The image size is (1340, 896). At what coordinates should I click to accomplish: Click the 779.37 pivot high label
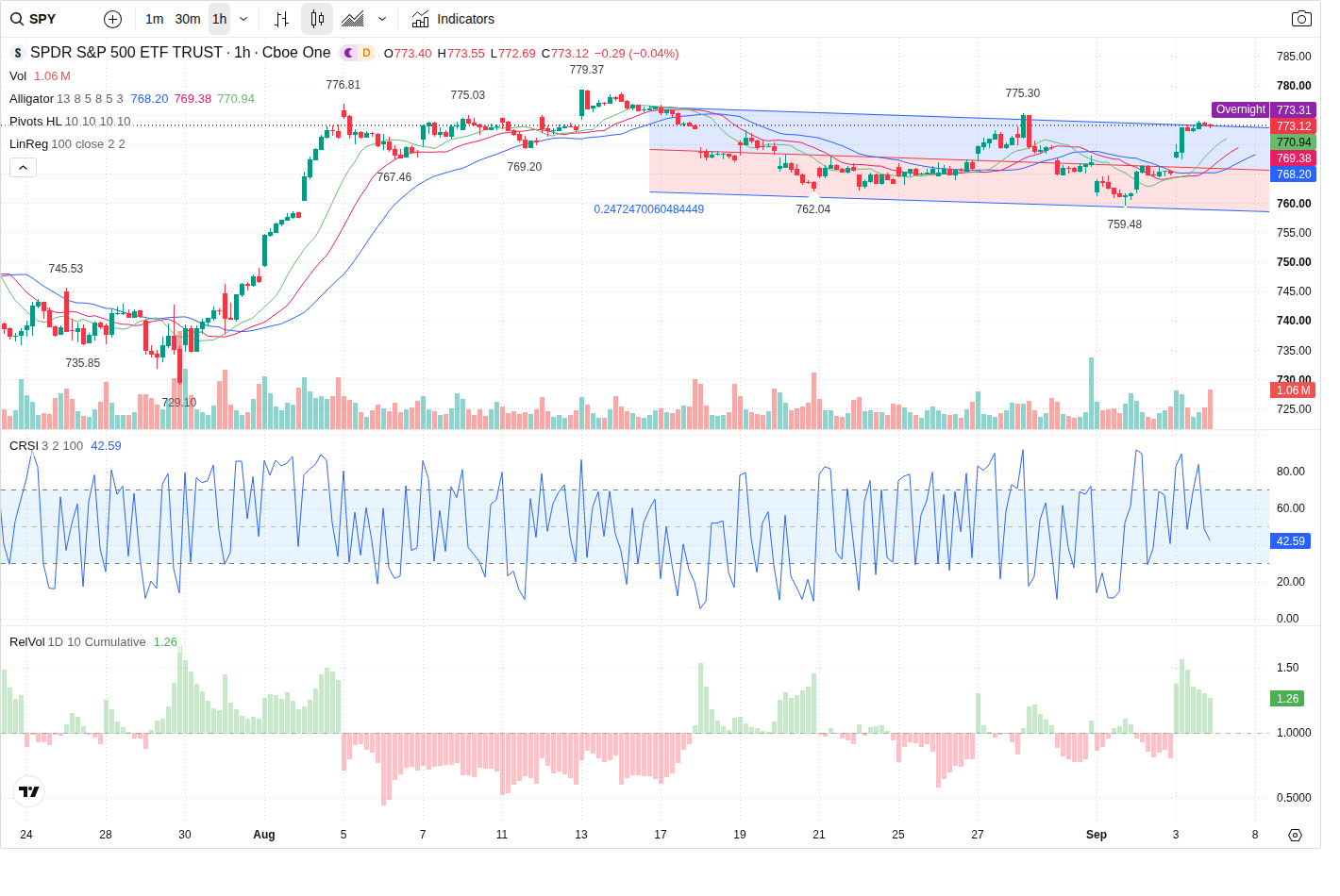pos(587,70)
